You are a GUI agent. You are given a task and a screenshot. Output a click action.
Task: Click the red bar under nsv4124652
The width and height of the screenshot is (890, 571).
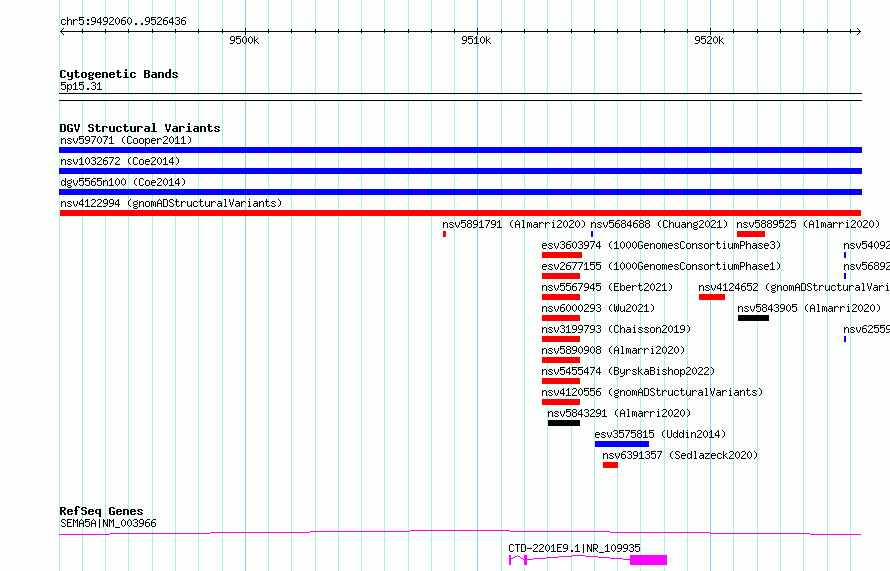pos(712,297)
